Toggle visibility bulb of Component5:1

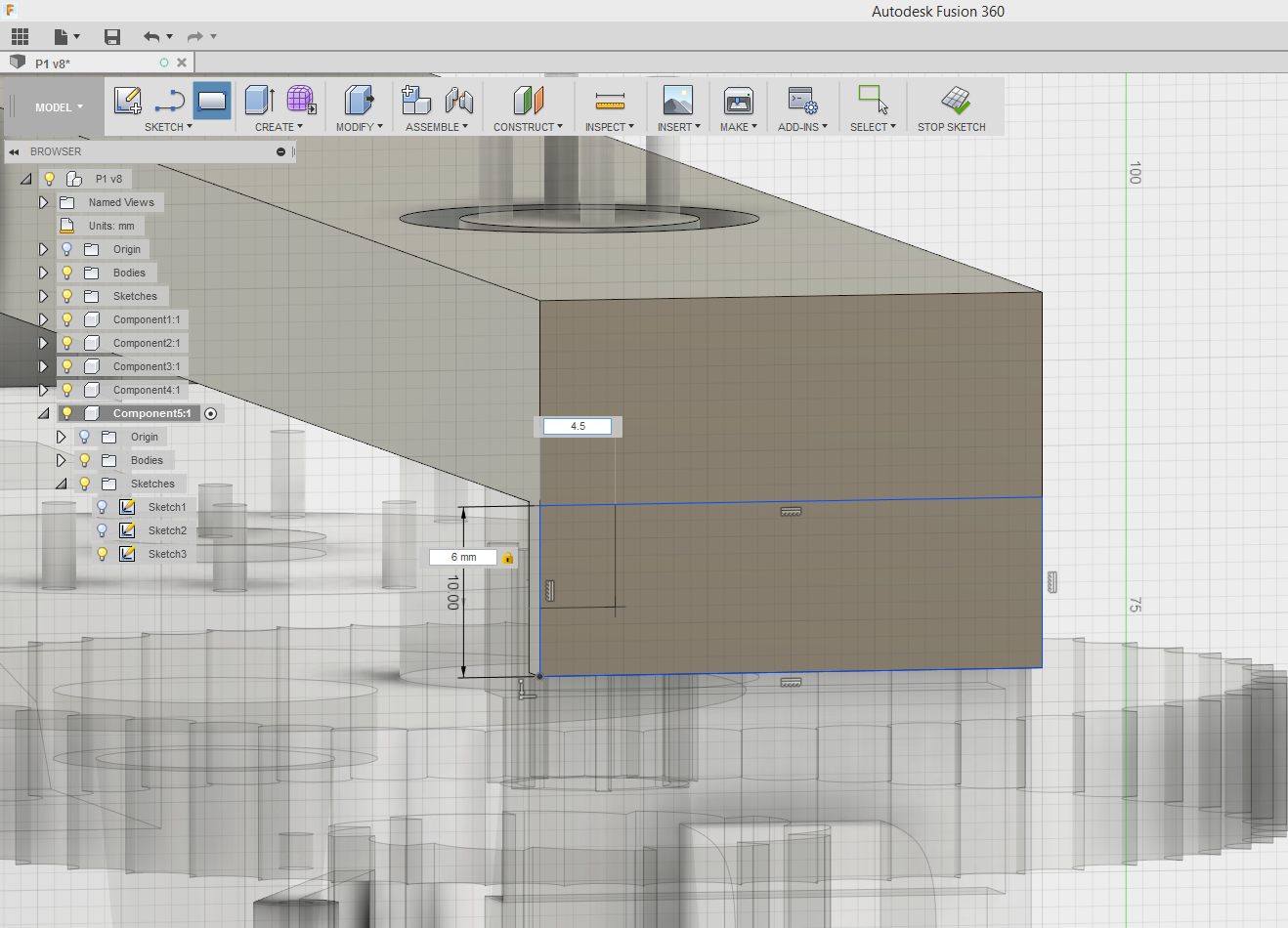[67, 413]
